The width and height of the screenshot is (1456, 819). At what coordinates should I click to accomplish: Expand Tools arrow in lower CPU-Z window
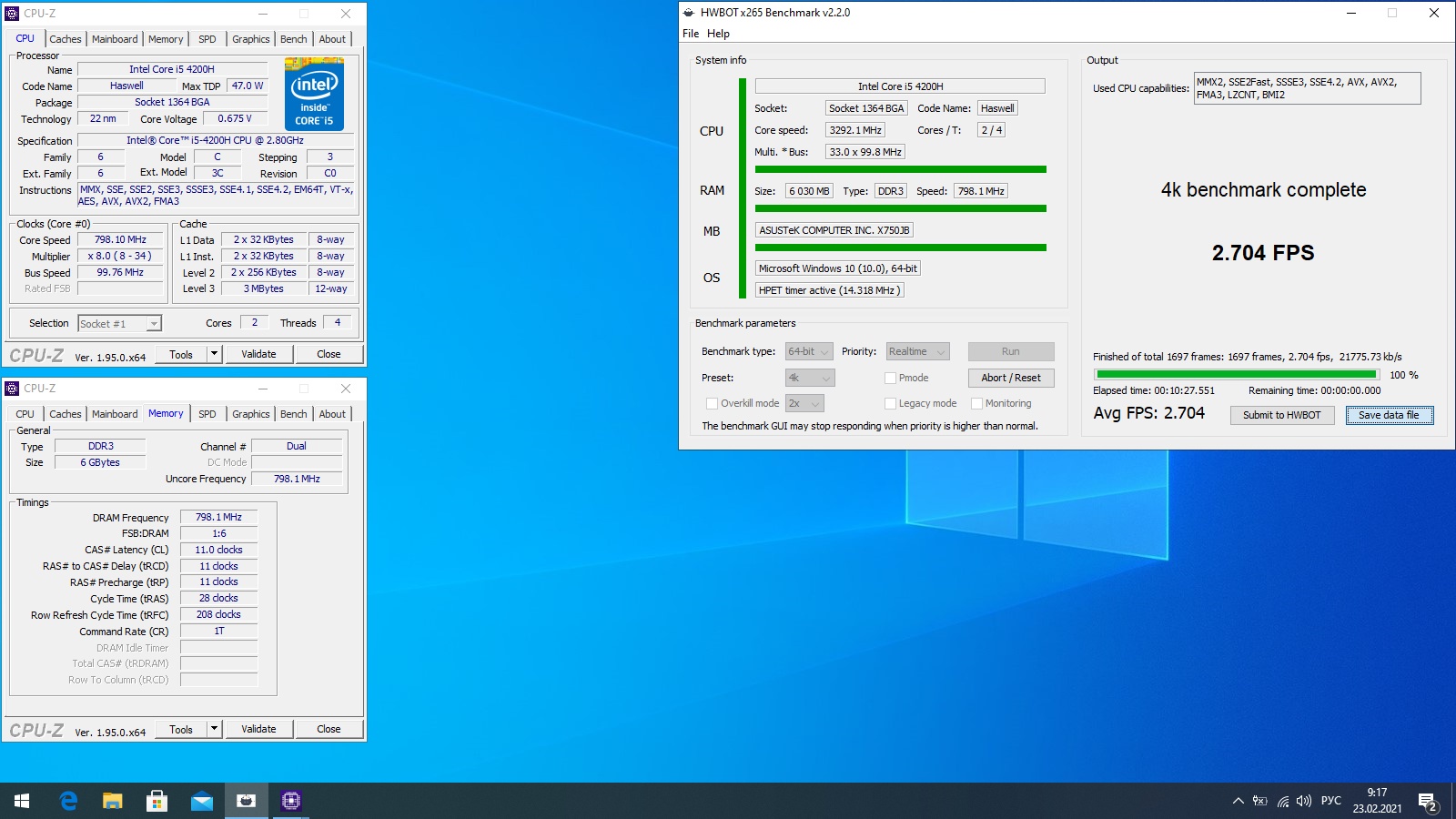(x=214, y=729)
